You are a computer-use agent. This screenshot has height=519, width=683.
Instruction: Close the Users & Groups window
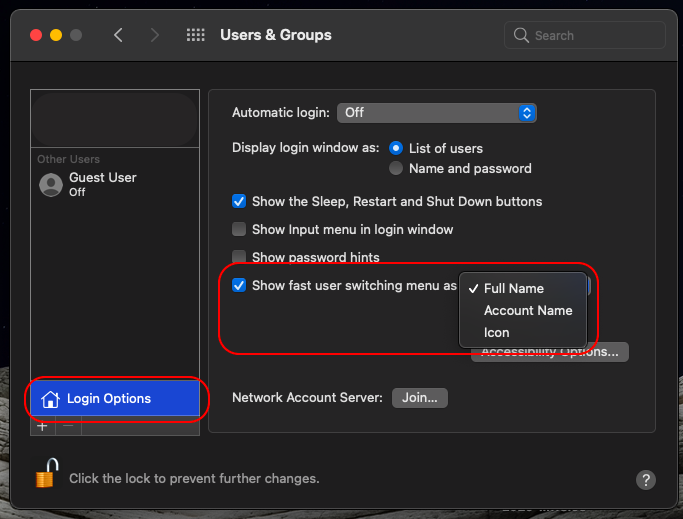(36, 35)
